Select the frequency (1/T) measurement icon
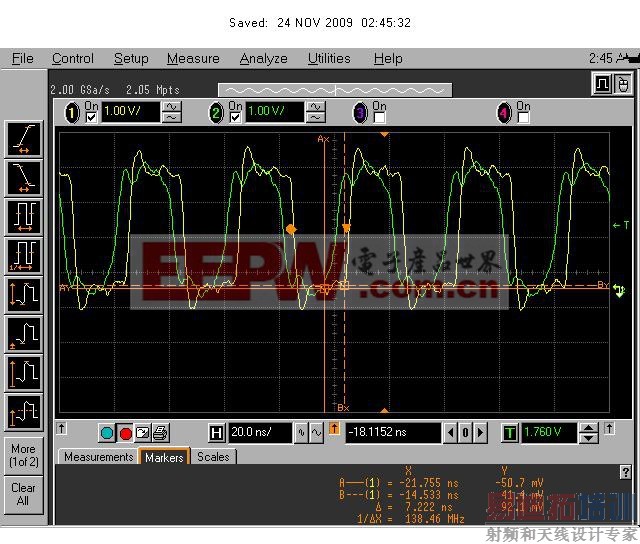640x544 pixels. tap(24, 256)
